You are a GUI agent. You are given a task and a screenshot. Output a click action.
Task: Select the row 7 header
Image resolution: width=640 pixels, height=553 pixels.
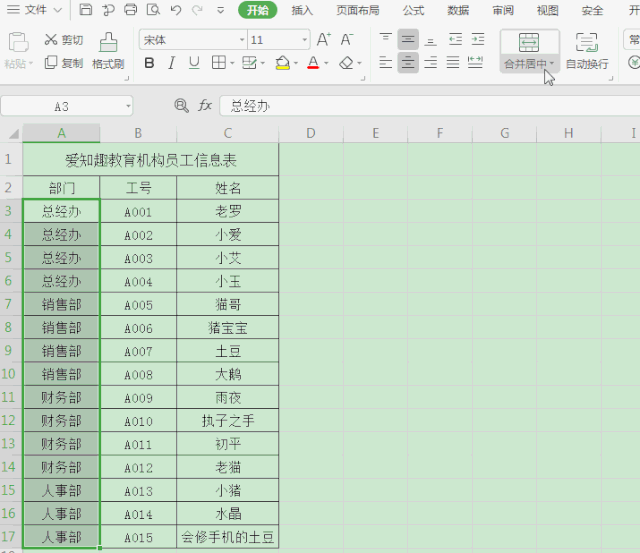[9, 304]
